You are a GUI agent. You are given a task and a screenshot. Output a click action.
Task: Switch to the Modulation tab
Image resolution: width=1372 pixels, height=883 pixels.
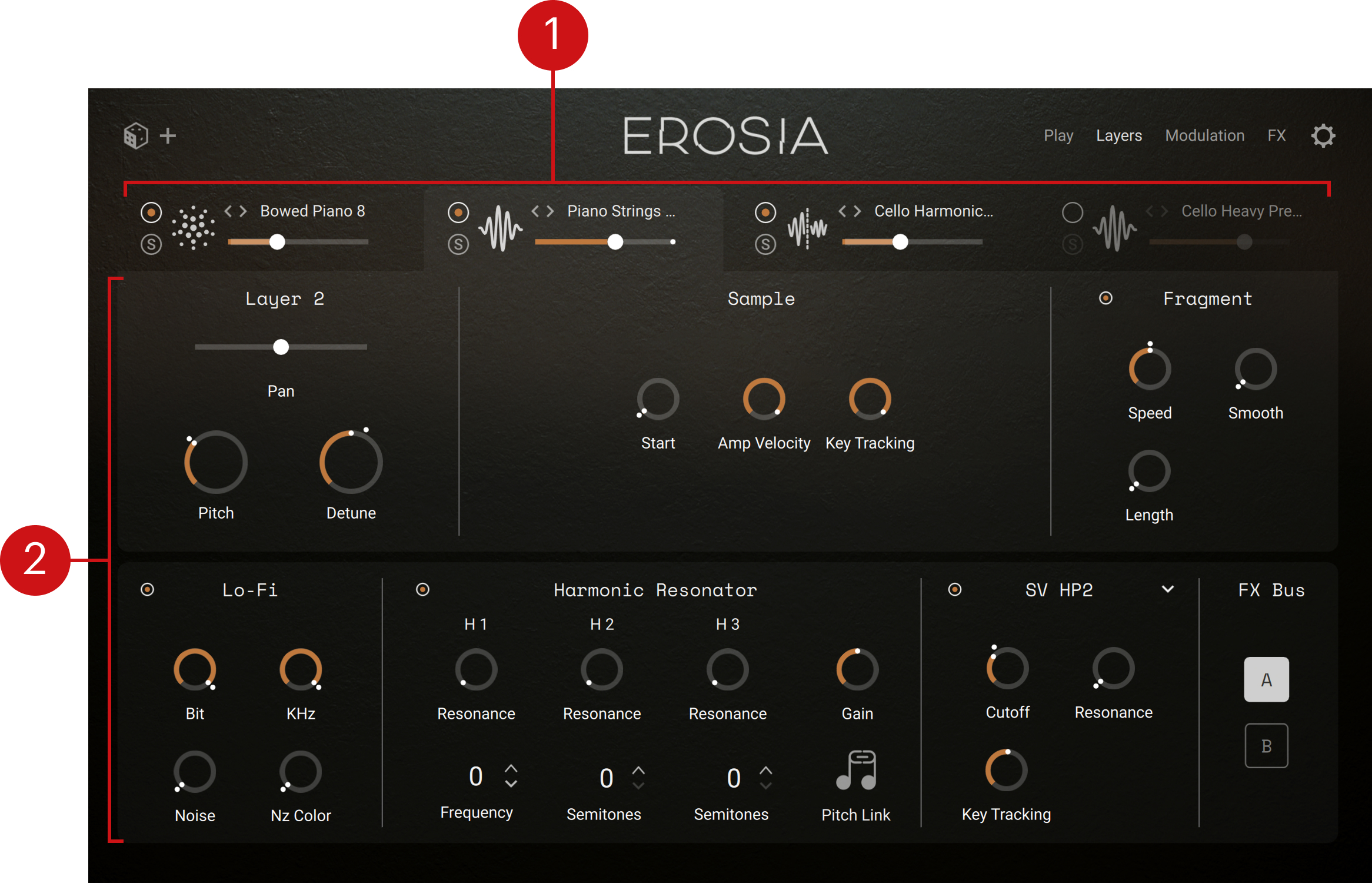click(1204, 136)
